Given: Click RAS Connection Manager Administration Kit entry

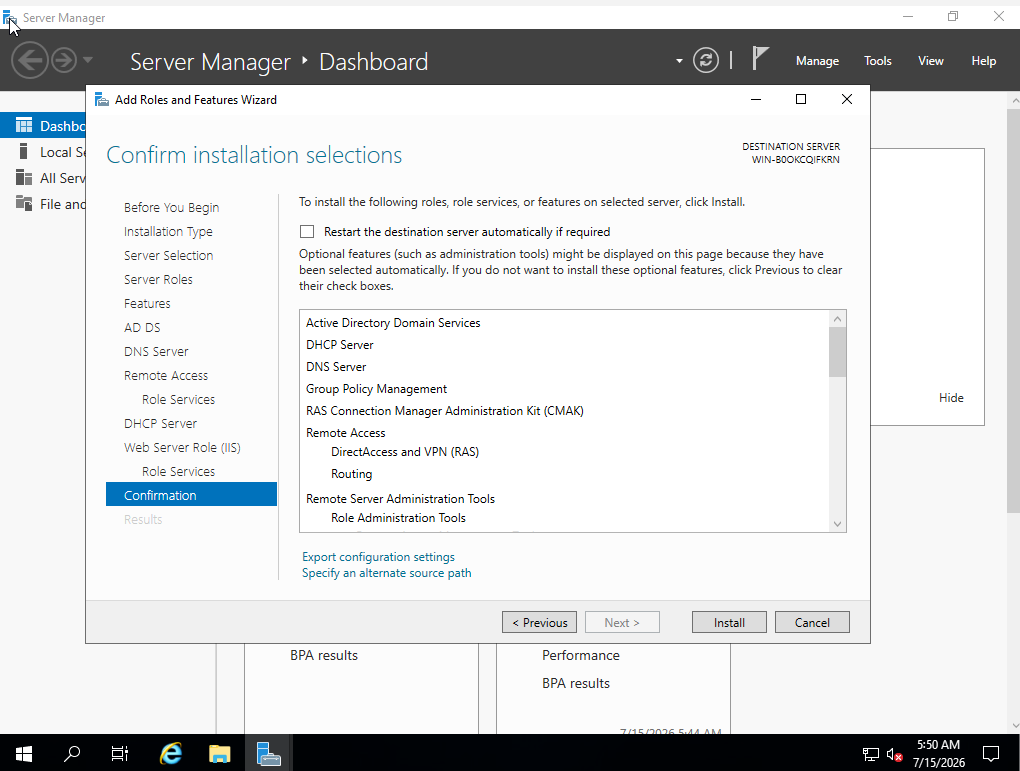Looking at the screenshot, I should (x=444, y=411).
